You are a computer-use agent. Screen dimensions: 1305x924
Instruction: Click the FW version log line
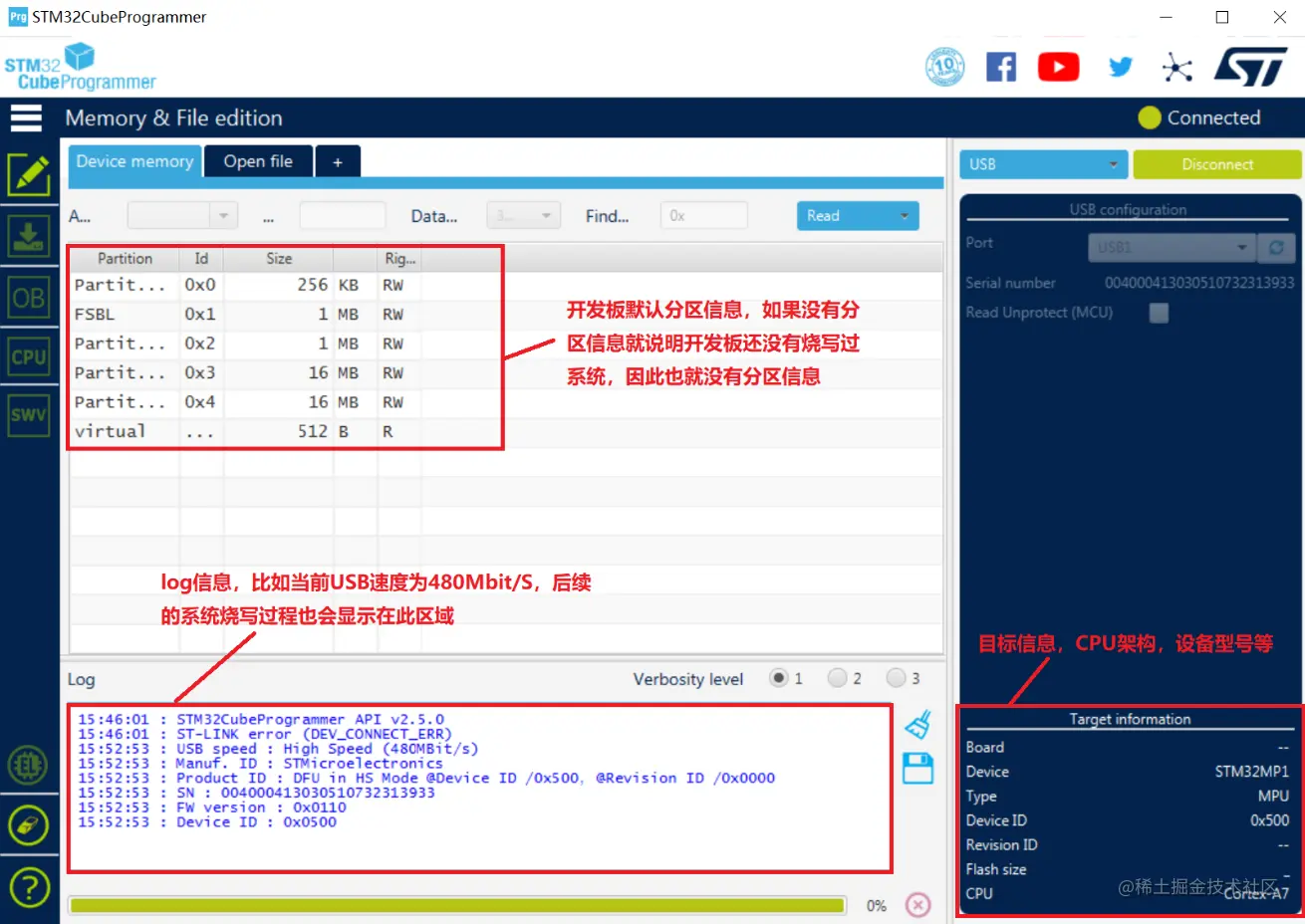click(x=212, y=808)
